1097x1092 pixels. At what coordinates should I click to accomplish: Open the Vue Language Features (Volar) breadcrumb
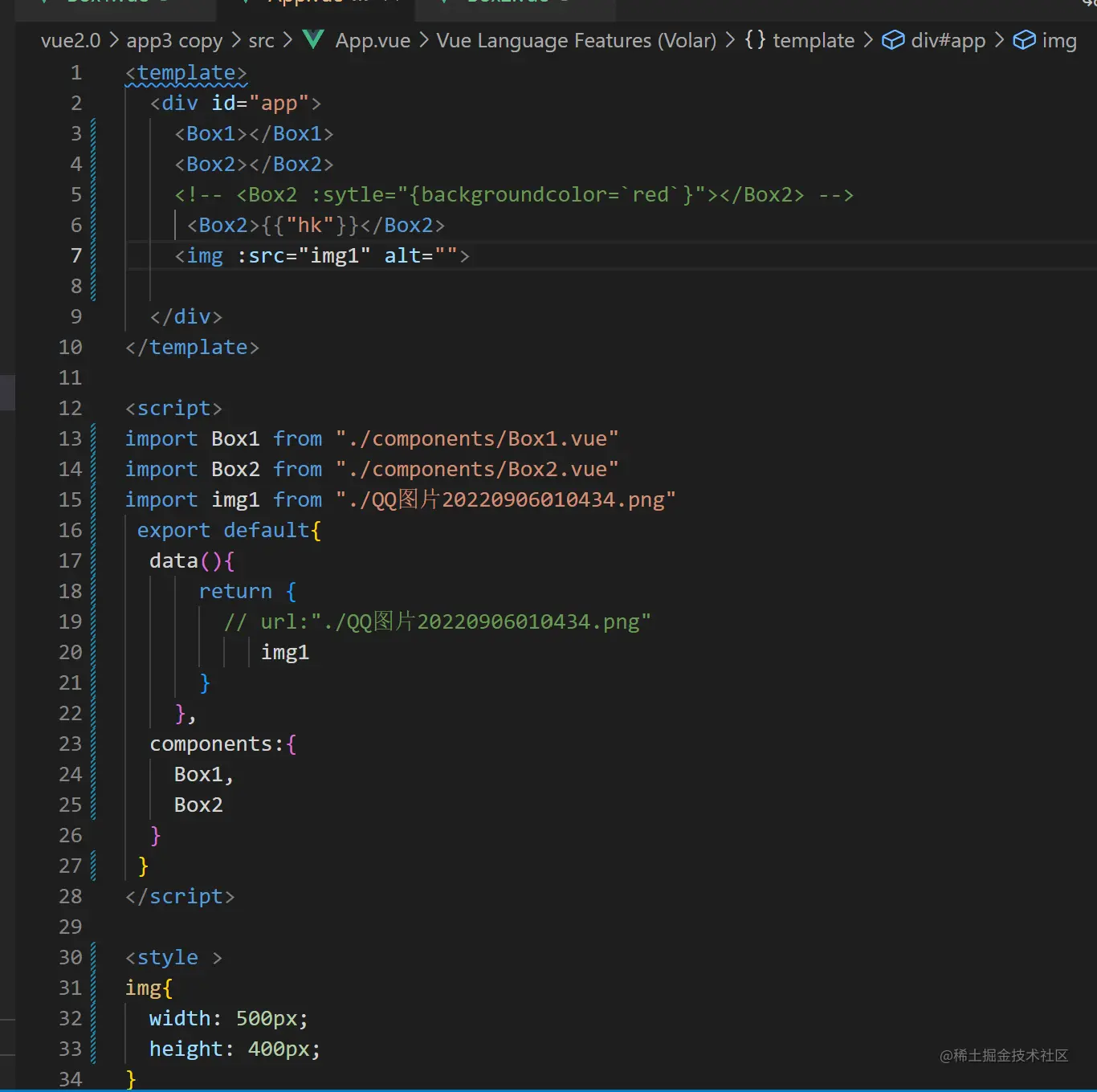coord(576,40)
